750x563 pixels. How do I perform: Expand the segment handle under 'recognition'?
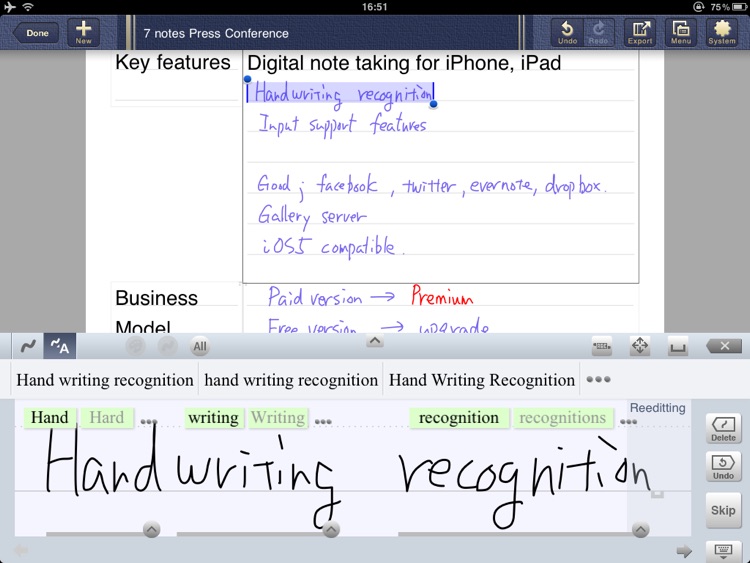point(640,530)
